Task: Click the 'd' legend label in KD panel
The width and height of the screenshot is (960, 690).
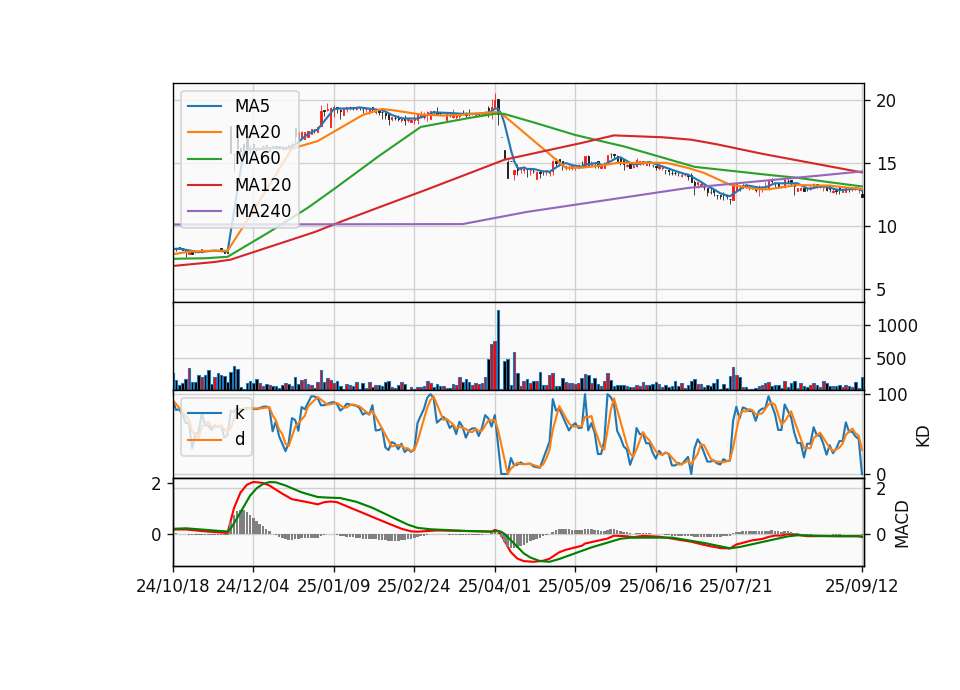Action: (x=240, y=439)
